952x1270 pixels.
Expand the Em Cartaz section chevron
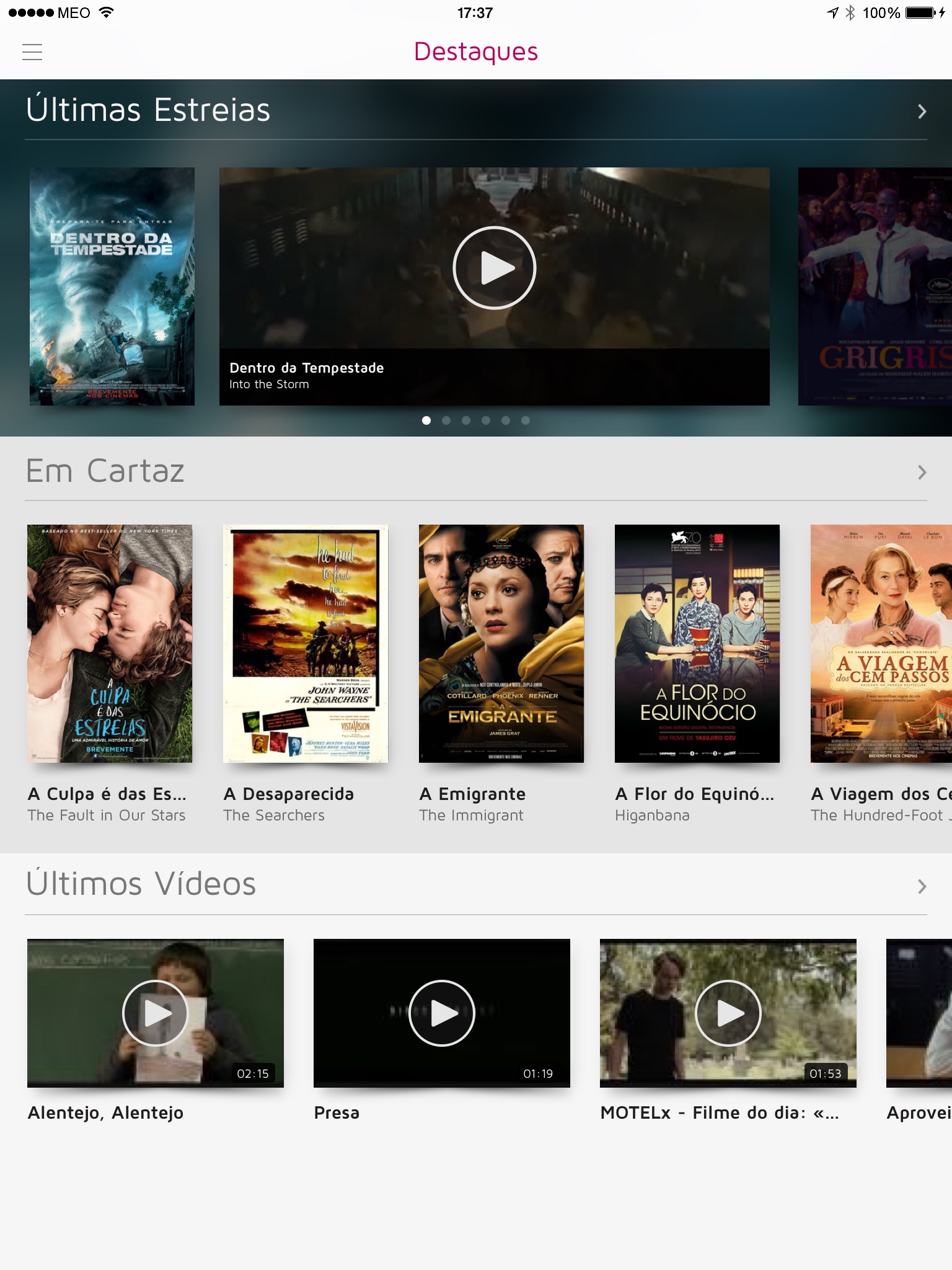pos(922,473)
